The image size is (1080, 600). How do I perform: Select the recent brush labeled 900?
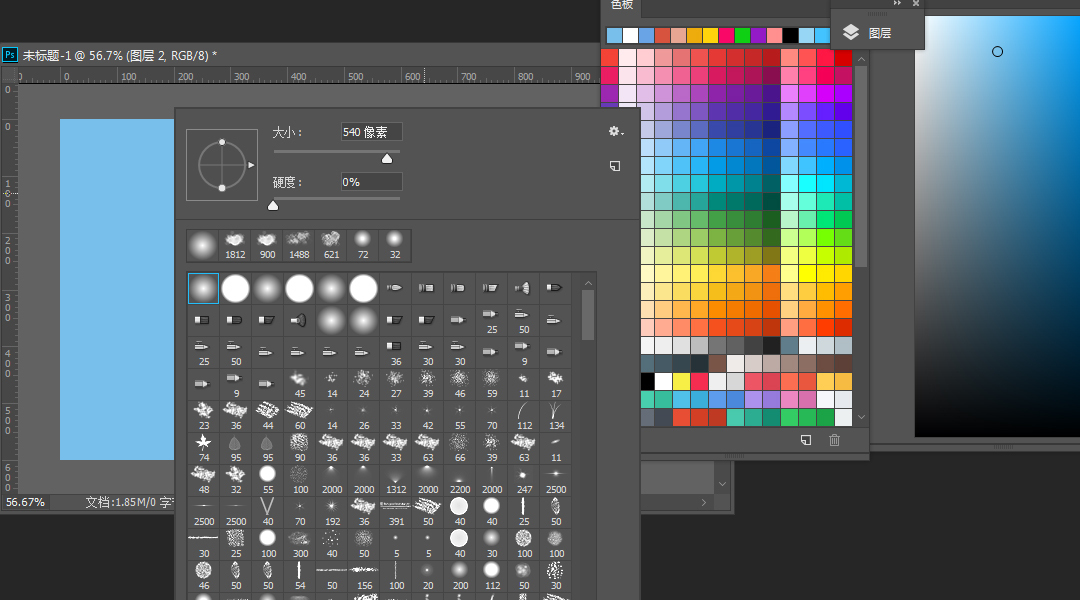point(267,246)
